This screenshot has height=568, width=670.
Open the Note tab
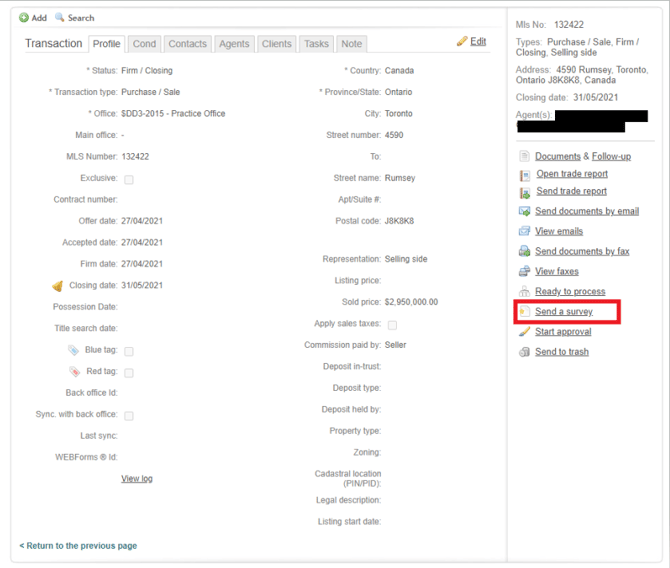pos(351,44)
